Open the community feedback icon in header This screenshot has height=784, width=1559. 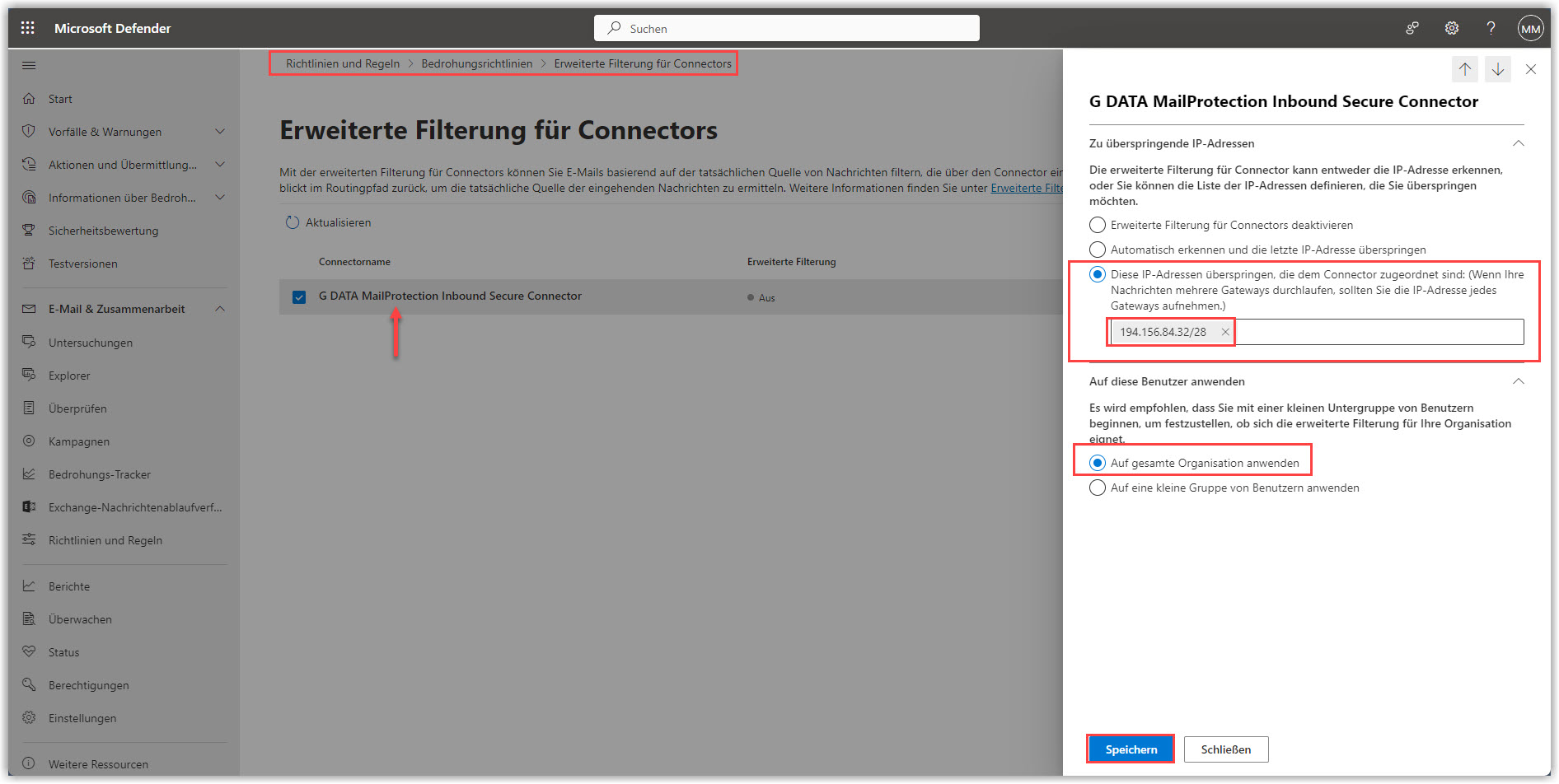(x=1412, y=28)
